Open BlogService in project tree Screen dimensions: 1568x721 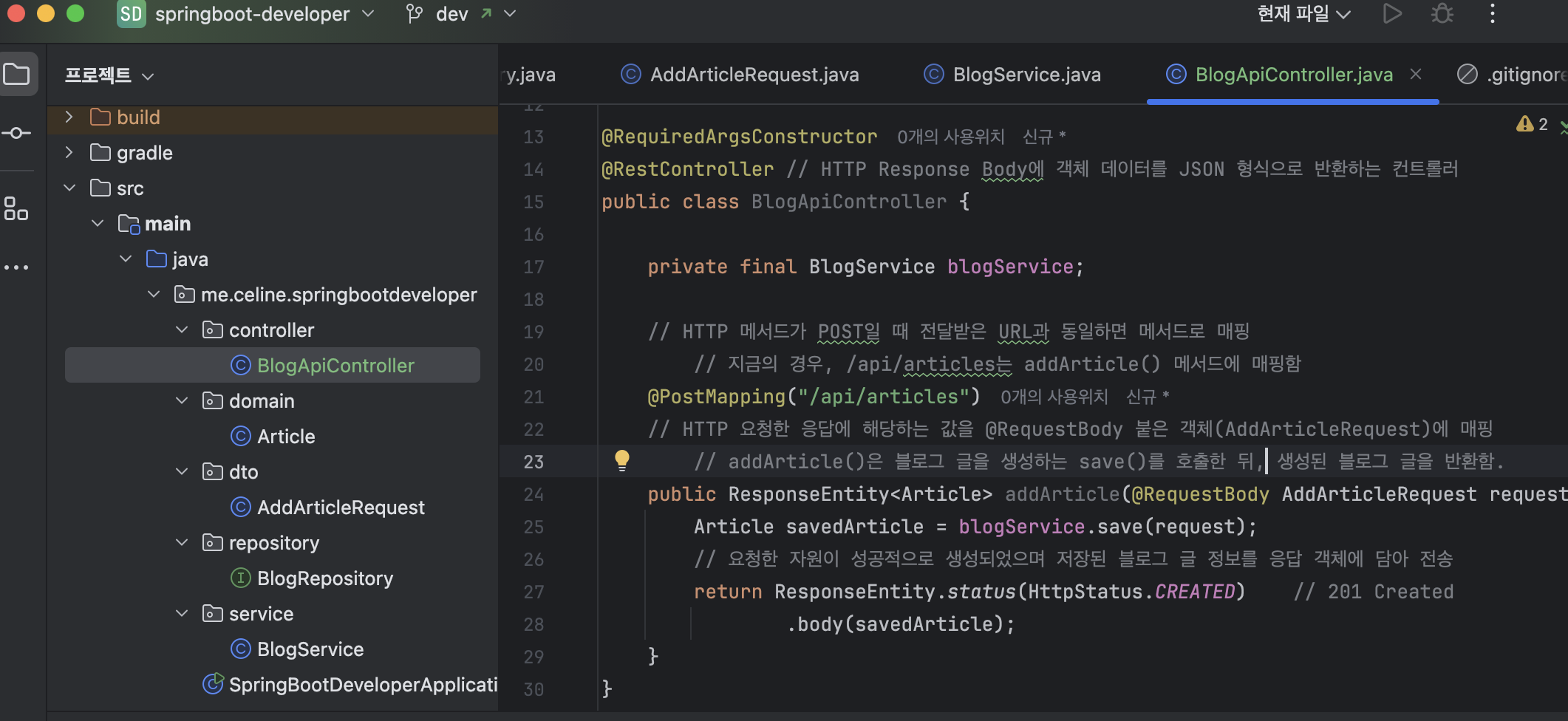(x=273, y=649)
